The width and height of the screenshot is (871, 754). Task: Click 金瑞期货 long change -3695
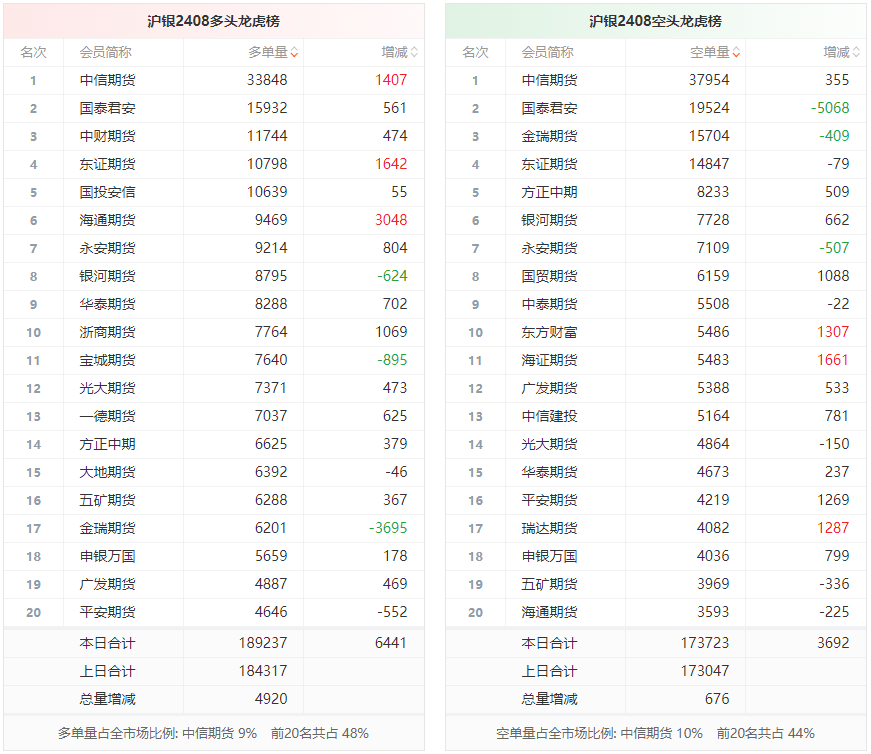[388, 528]
